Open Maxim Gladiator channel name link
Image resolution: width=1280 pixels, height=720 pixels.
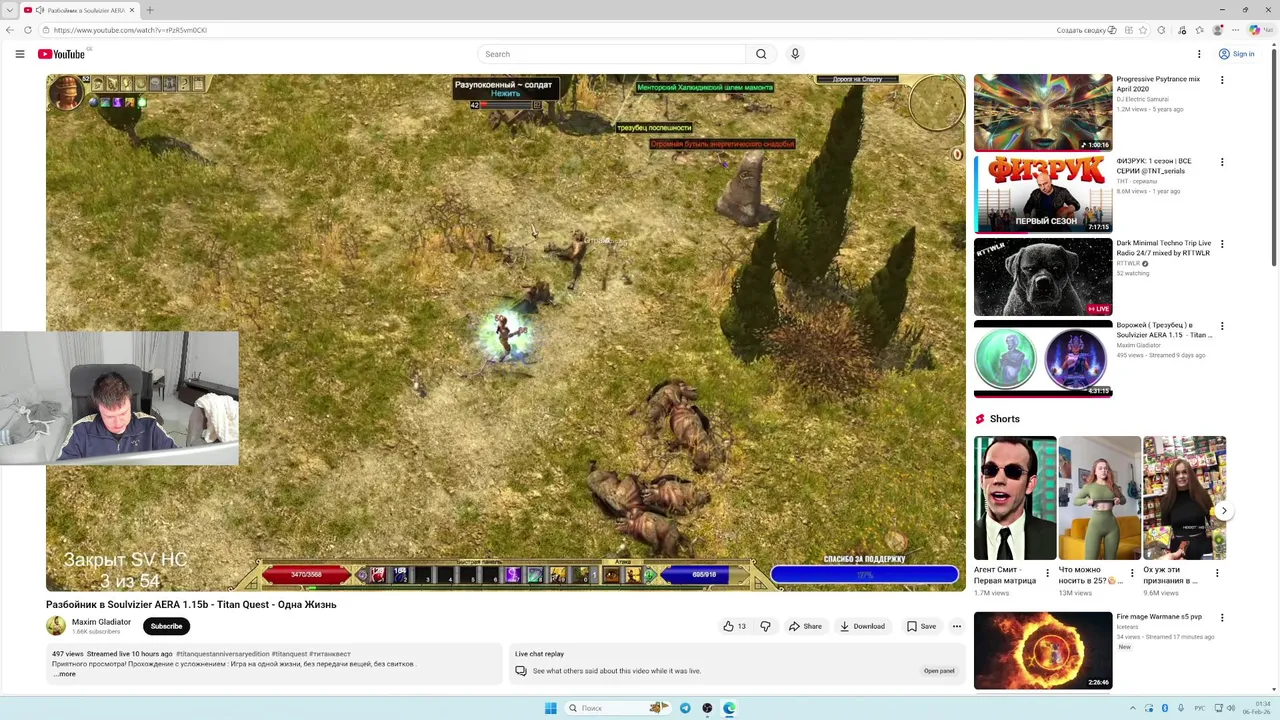[101, 622]
